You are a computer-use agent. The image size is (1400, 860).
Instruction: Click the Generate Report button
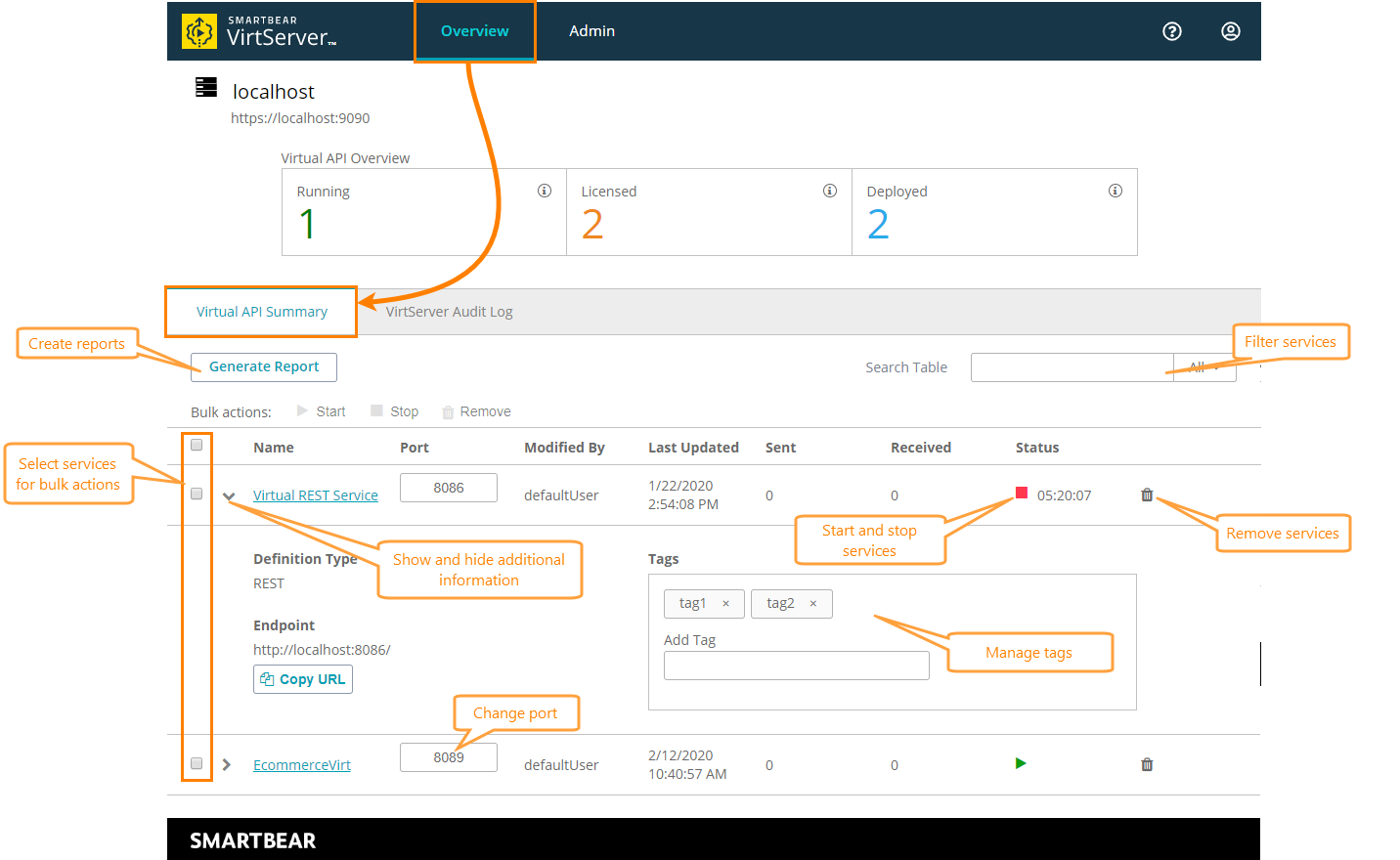264,366
